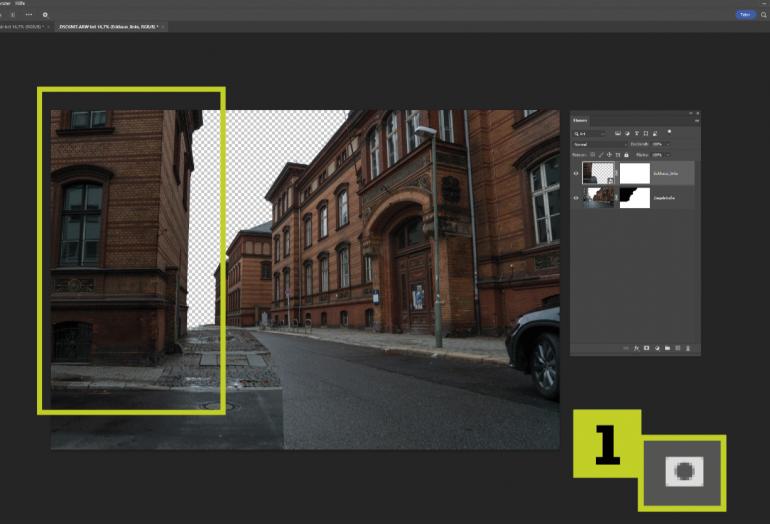This screenshot has width=770, height=524.
Task: Open the Ebenen panel flyout menu
Action: 697,121
